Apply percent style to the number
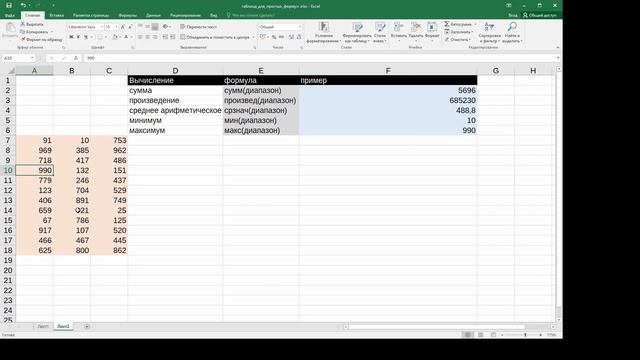The width and height of the screenshot is (640, 360). (274, 37)
